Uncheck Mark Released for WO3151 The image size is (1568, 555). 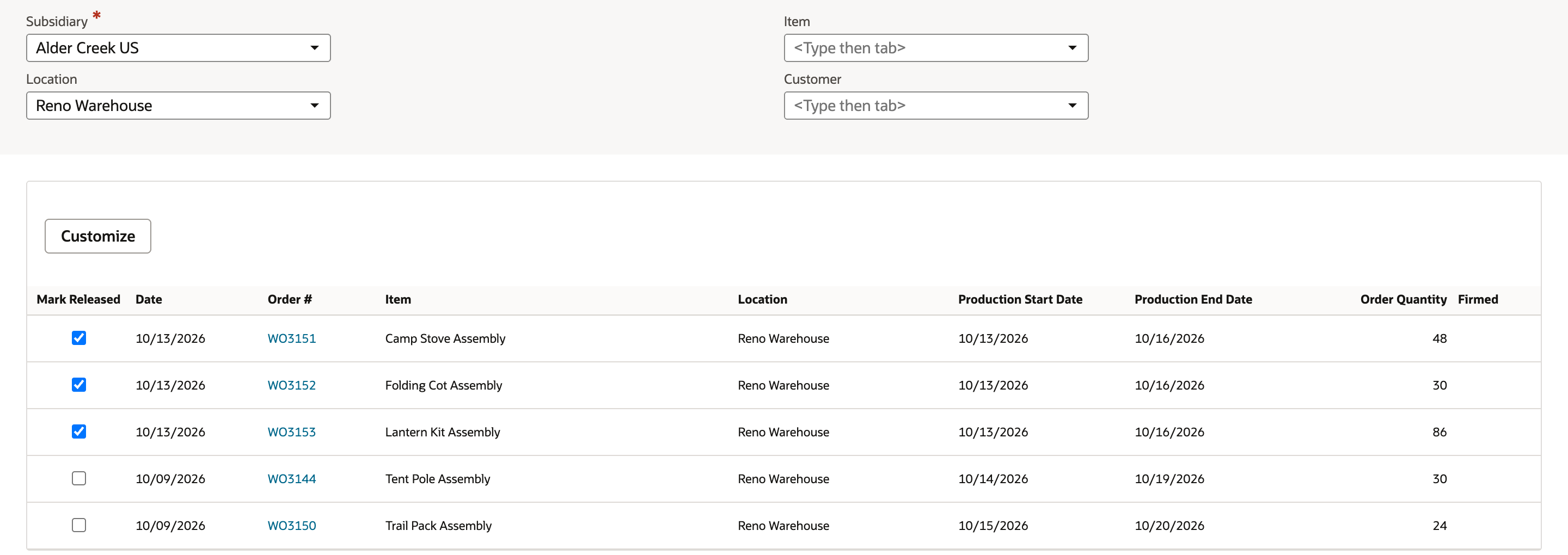(x=78, y=338)
